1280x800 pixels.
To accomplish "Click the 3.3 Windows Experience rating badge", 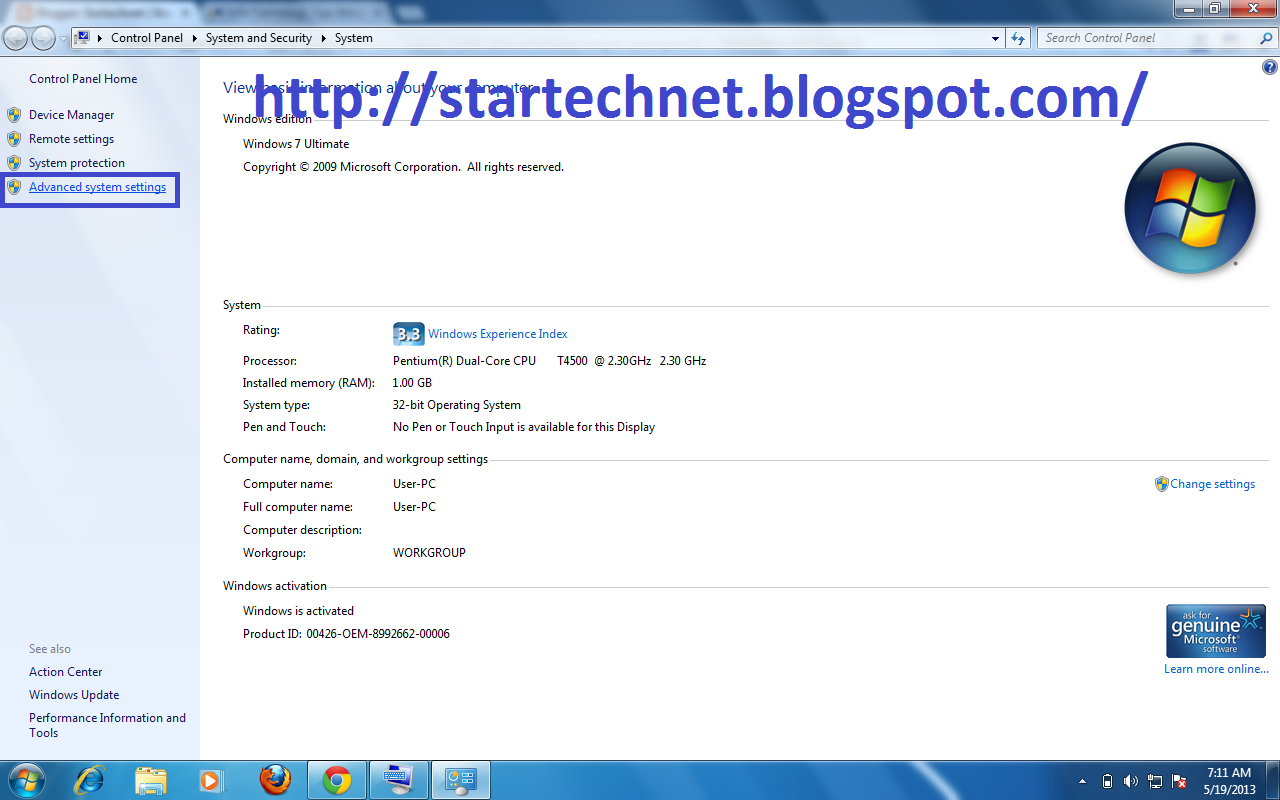I will [408, 334].
